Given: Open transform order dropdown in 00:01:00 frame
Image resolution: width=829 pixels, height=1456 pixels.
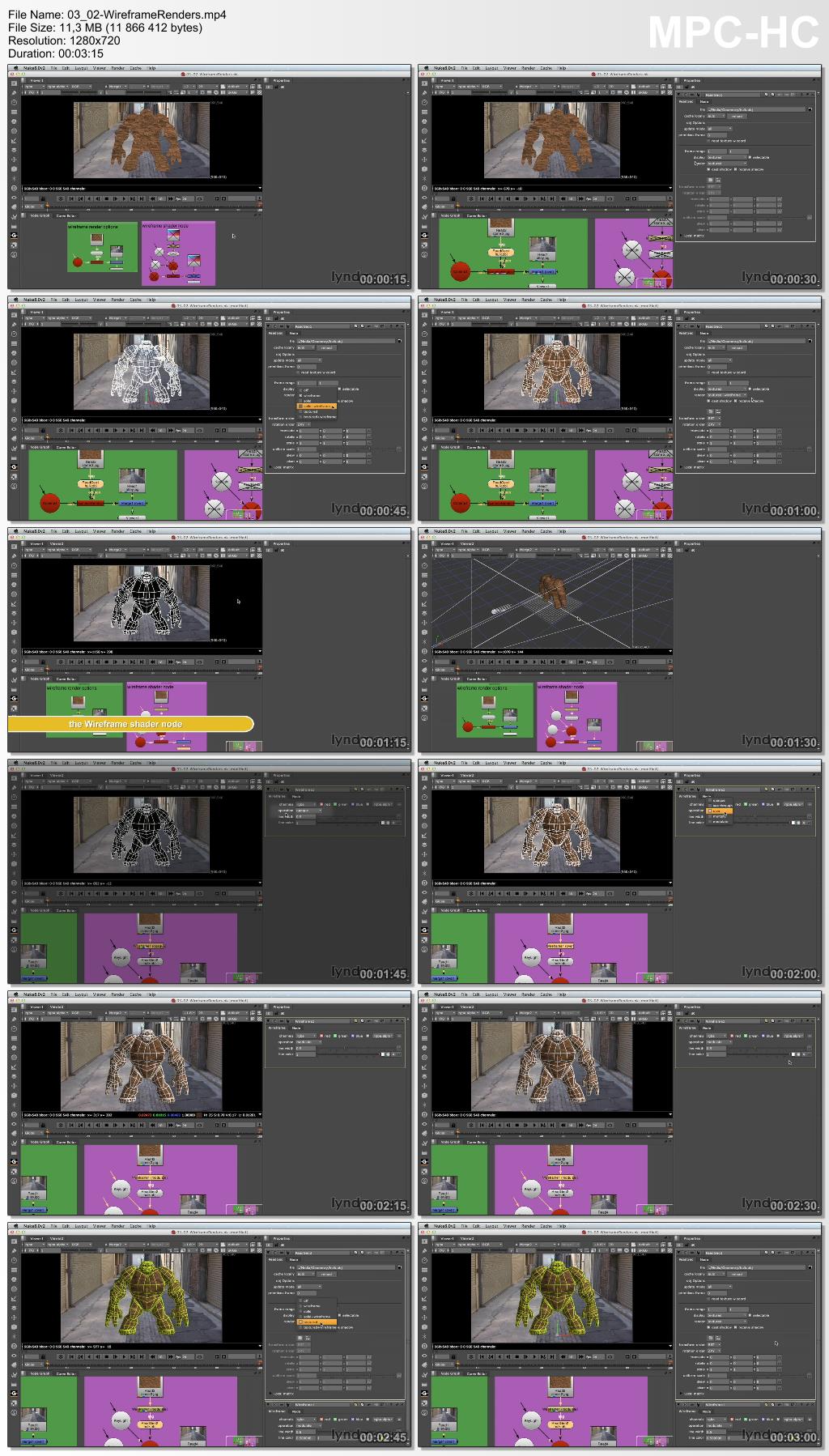Looking at the screenshot, I should coord(713,418).
